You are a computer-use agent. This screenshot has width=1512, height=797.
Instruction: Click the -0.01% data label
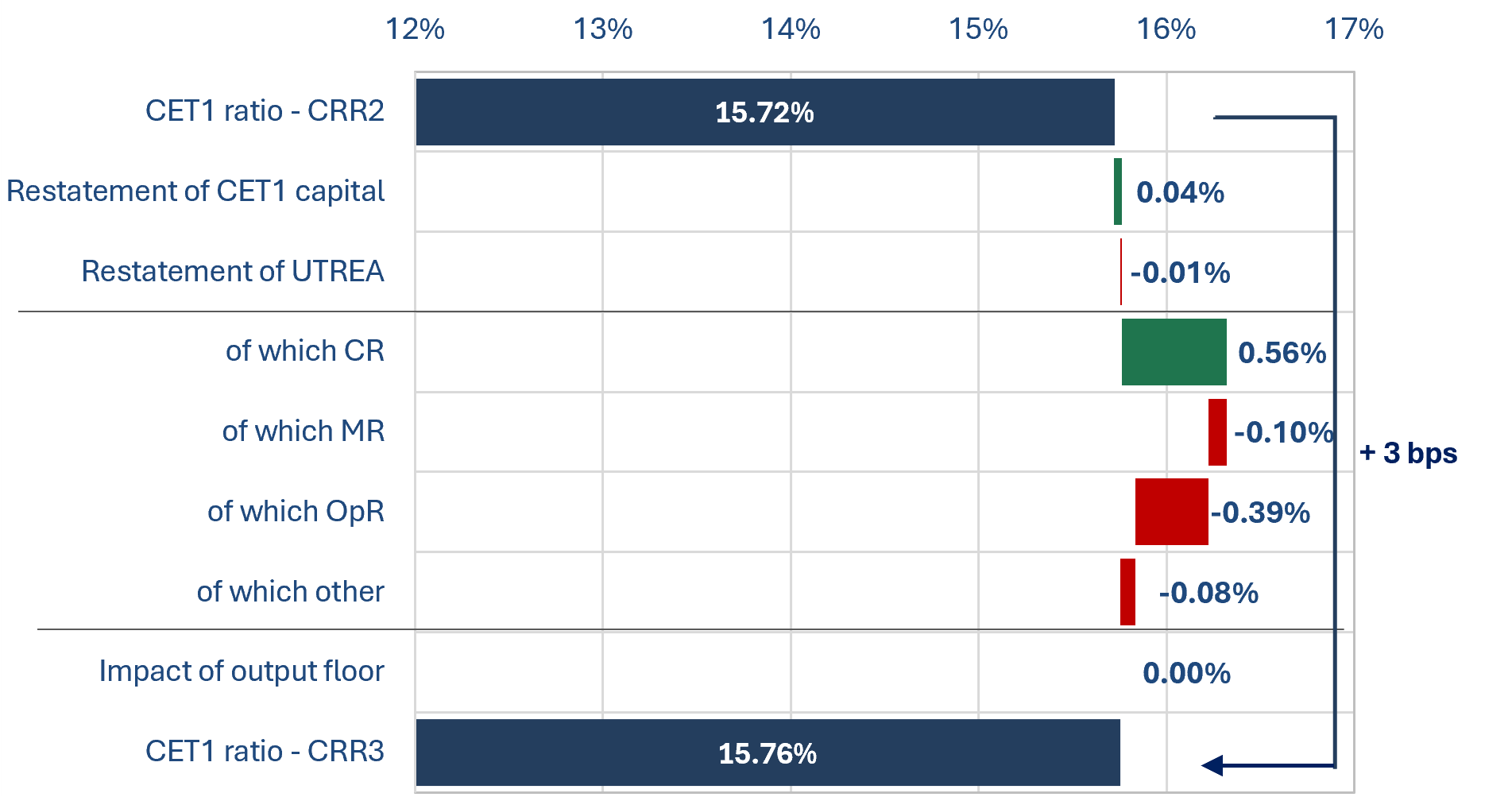click(1180, 273)
